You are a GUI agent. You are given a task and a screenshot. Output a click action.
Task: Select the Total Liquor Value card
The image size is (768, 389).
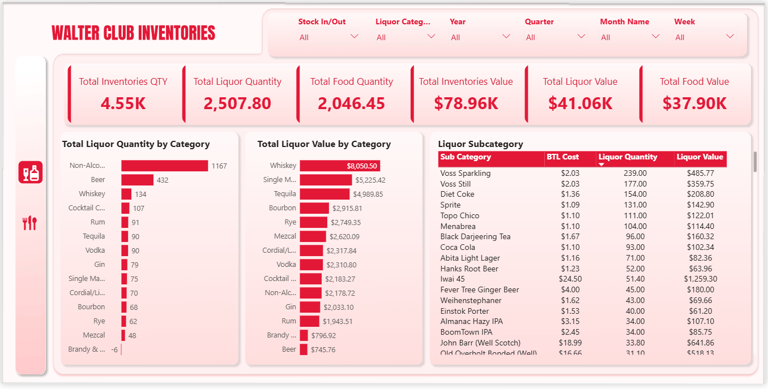580,94
